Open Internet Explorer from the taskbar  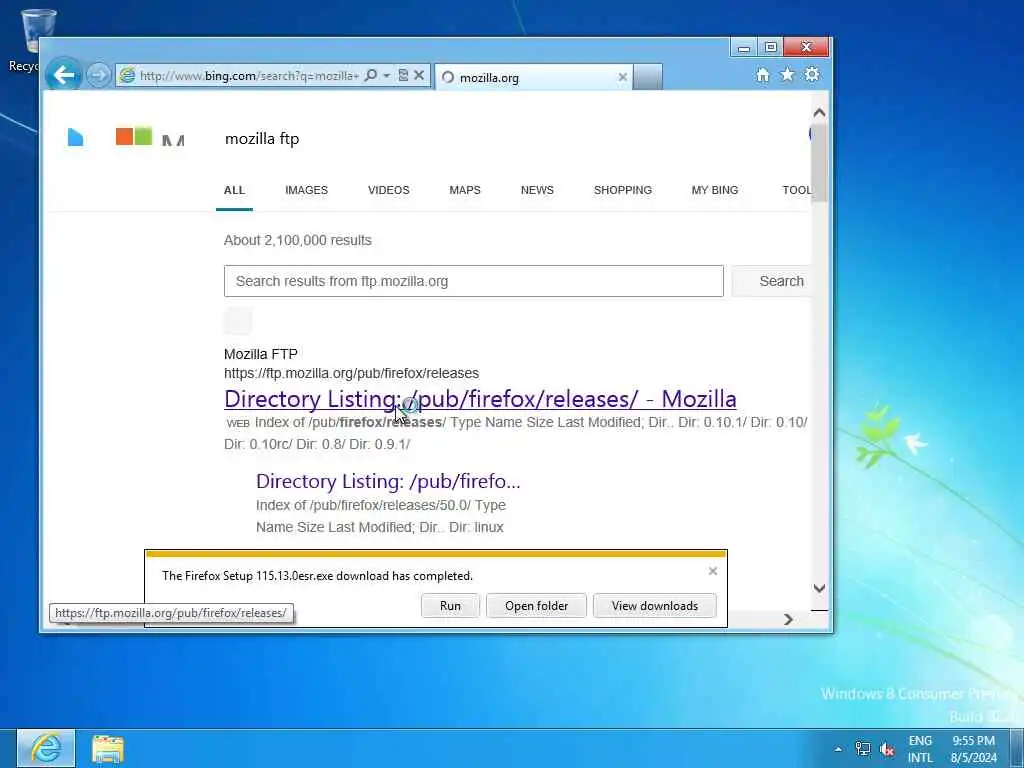pyautogui.click(x=45, y=748)
